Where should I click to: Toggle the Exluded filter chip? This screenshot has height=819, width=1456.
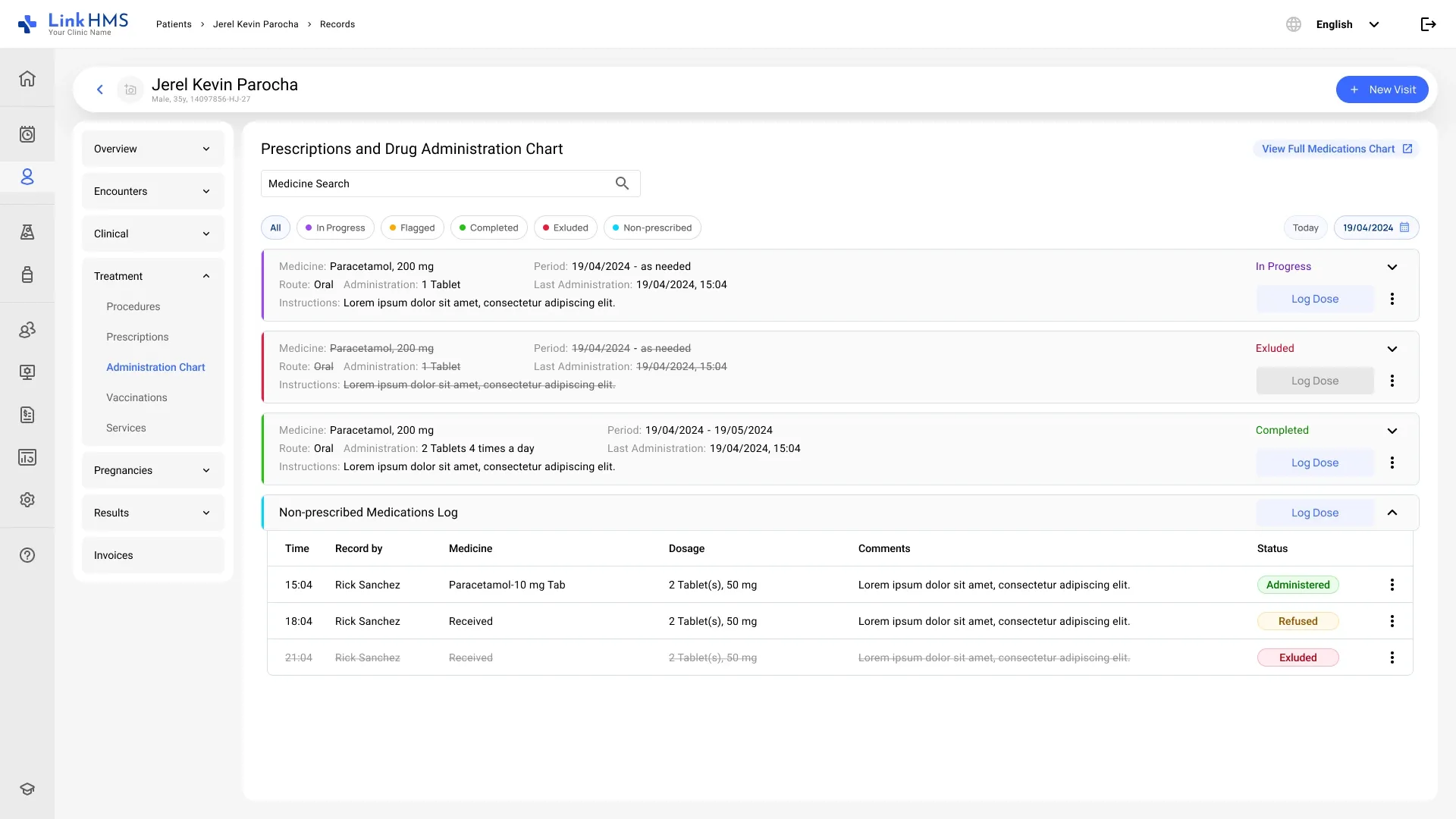[x=566, y=227]
